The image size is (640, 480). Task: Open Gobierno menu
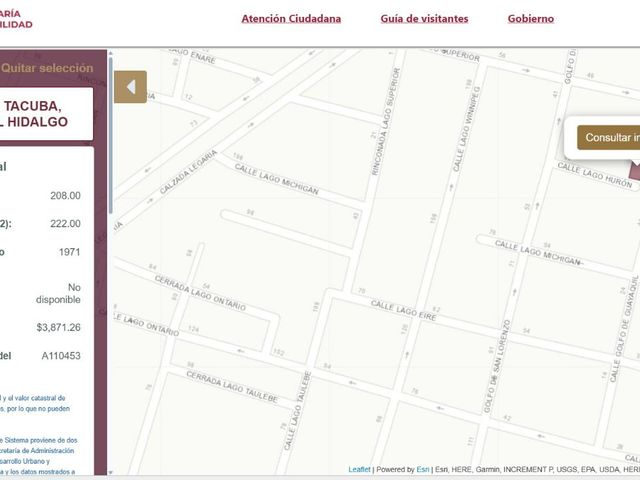tap(531, 19)
